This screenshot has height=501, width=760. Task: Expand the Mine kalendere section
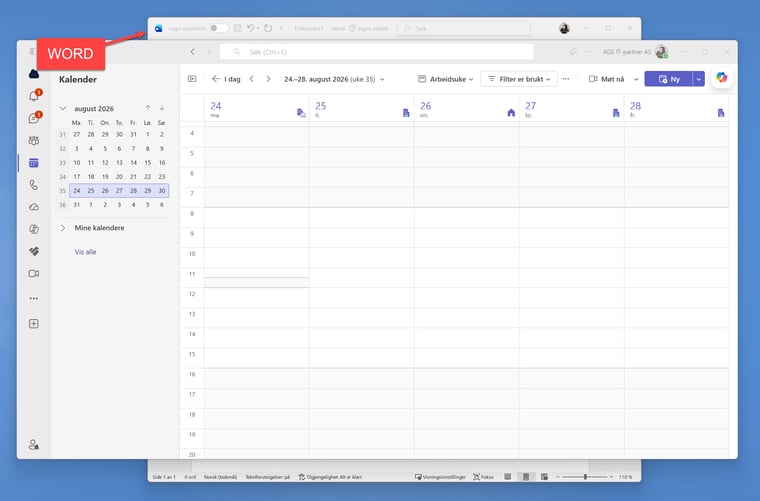[x=63, y=228]
